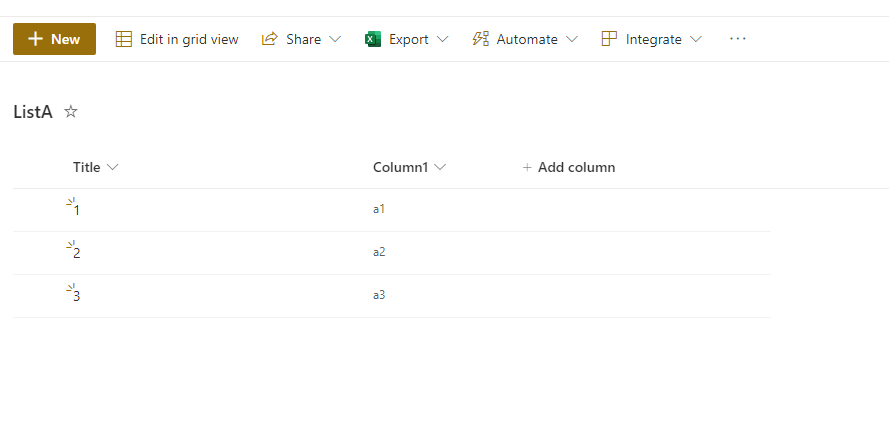Open the Title column header menu
Viewport: 889px width, 431px height.
click(x=96, y=167)
